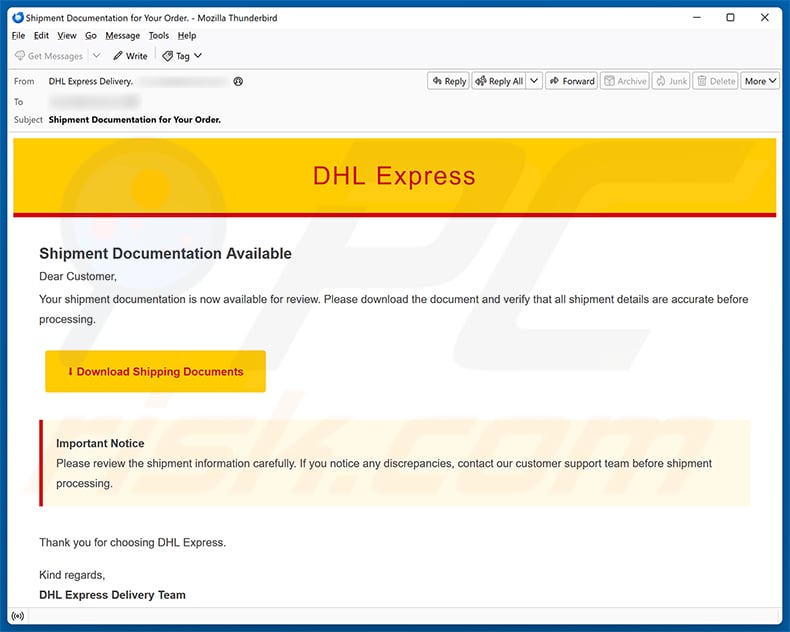This screenshot has width=790, height=632.
Task: Click the online status icon in status bar
Action: pyautogui.click(x=18, y=616)
